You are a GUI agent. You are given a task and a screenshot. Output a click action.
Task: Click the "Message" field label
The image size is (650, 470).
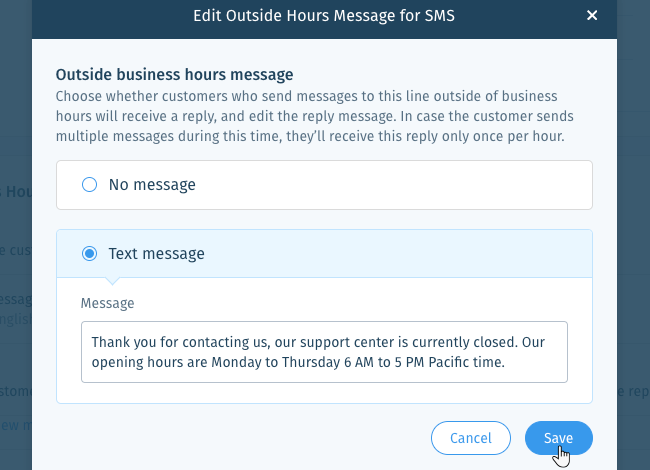point(107,303)
